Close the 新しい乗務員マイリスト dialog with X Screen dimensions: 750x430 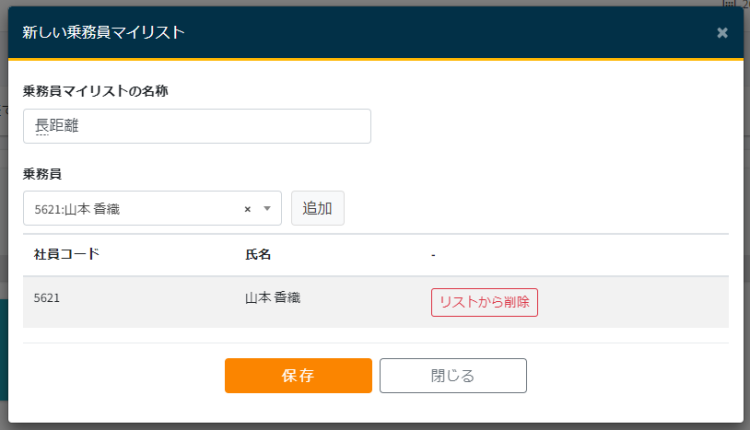click(x=722, y=33)
